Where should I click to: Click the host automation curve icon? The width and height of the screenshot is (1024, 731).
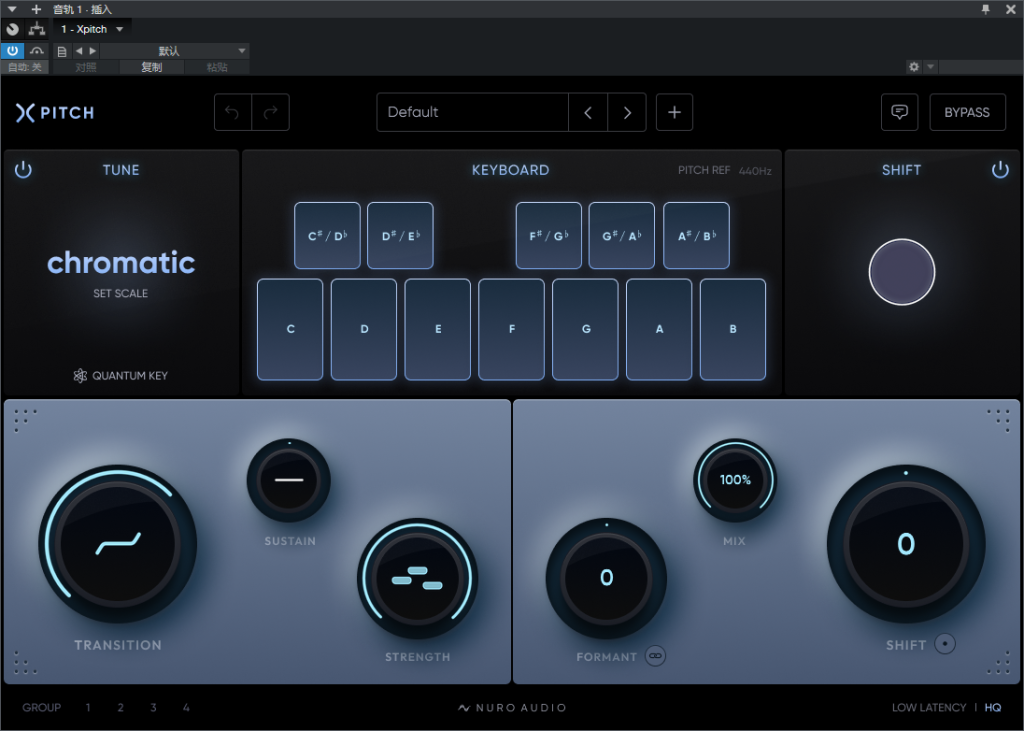(x=37, y=51)
